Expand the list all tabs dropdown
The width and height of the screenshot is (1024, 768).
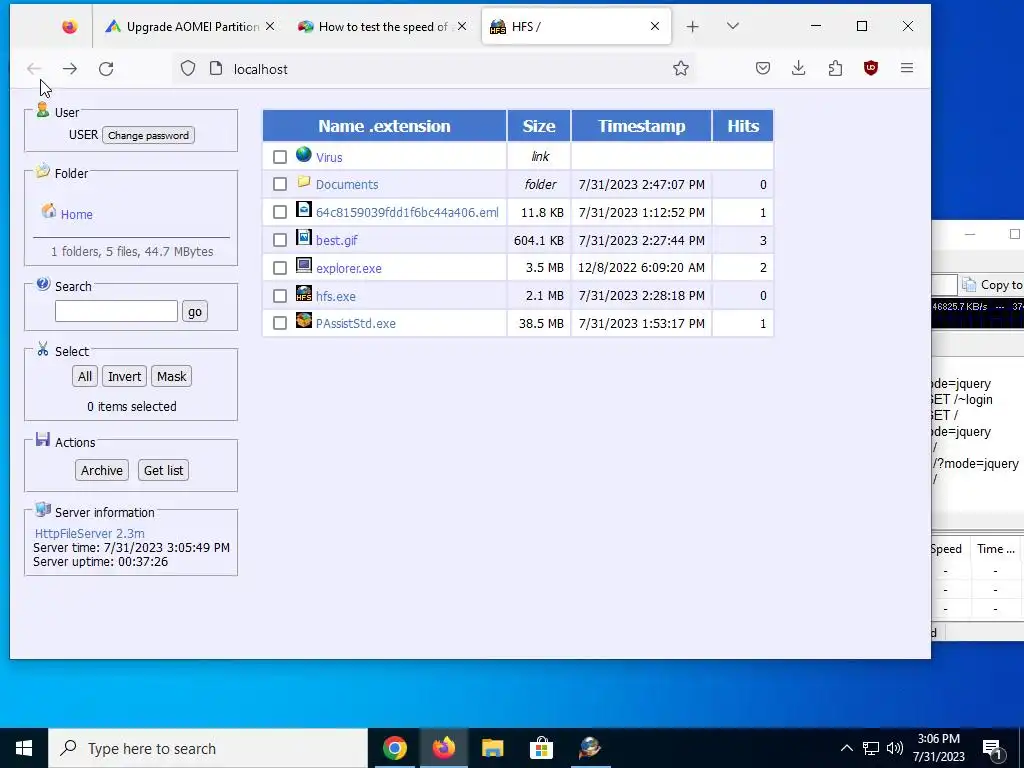click(733, 26)
